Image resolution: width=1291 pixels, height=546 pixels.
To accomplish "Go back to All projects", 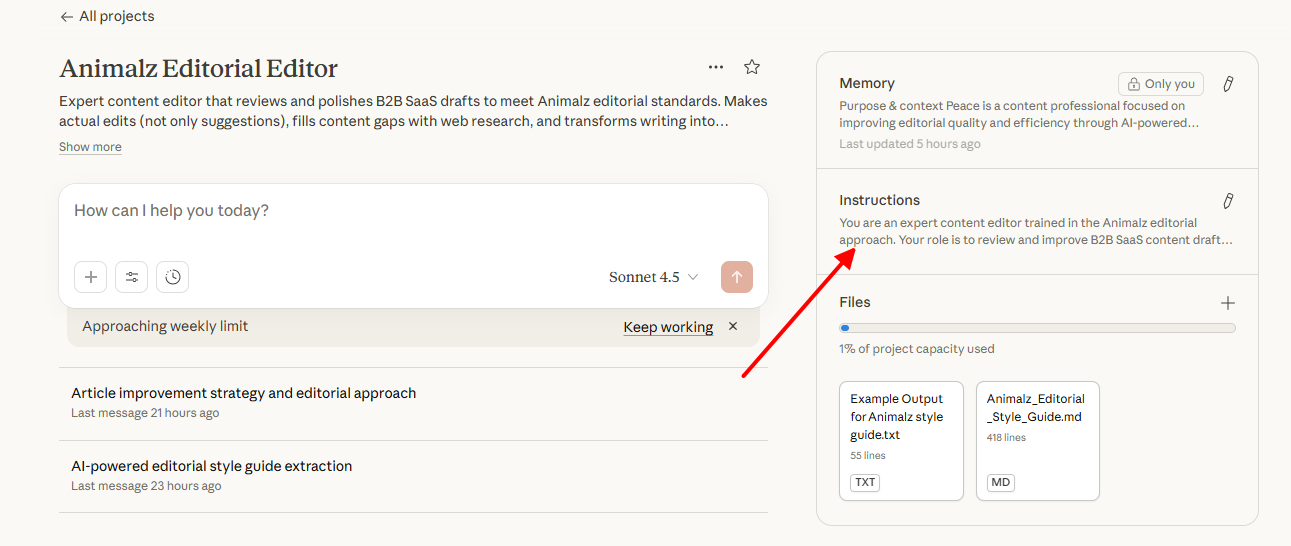I will [107, 16].
